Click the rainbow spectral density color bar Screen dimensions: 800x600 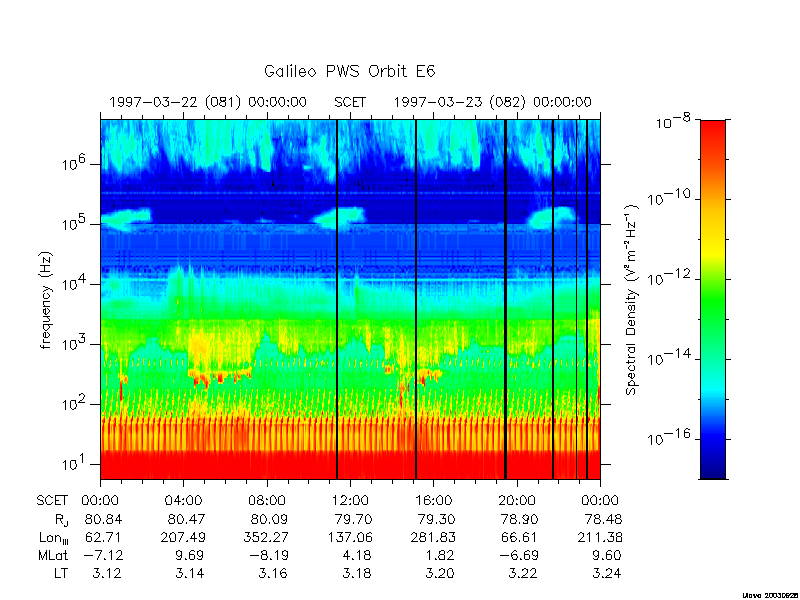click(713, 299)
